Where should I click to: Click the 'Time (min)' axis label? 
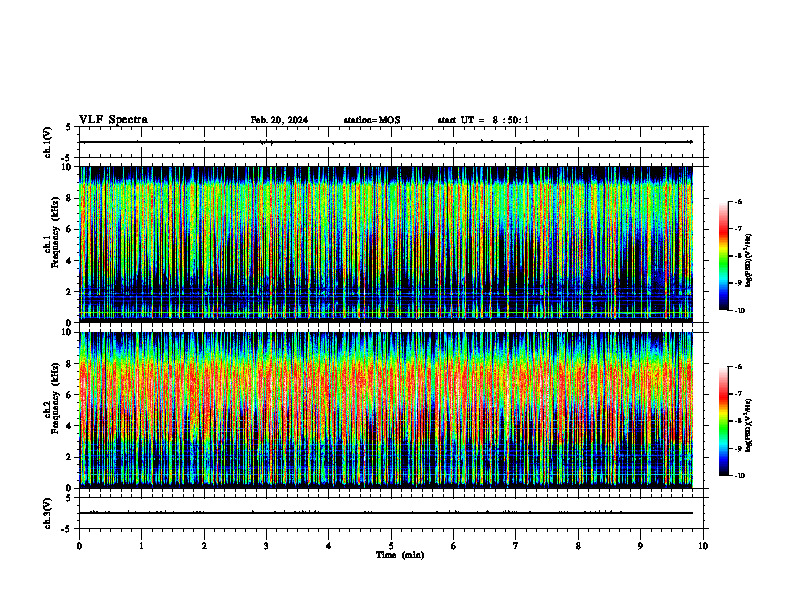(x=400, y=555)
